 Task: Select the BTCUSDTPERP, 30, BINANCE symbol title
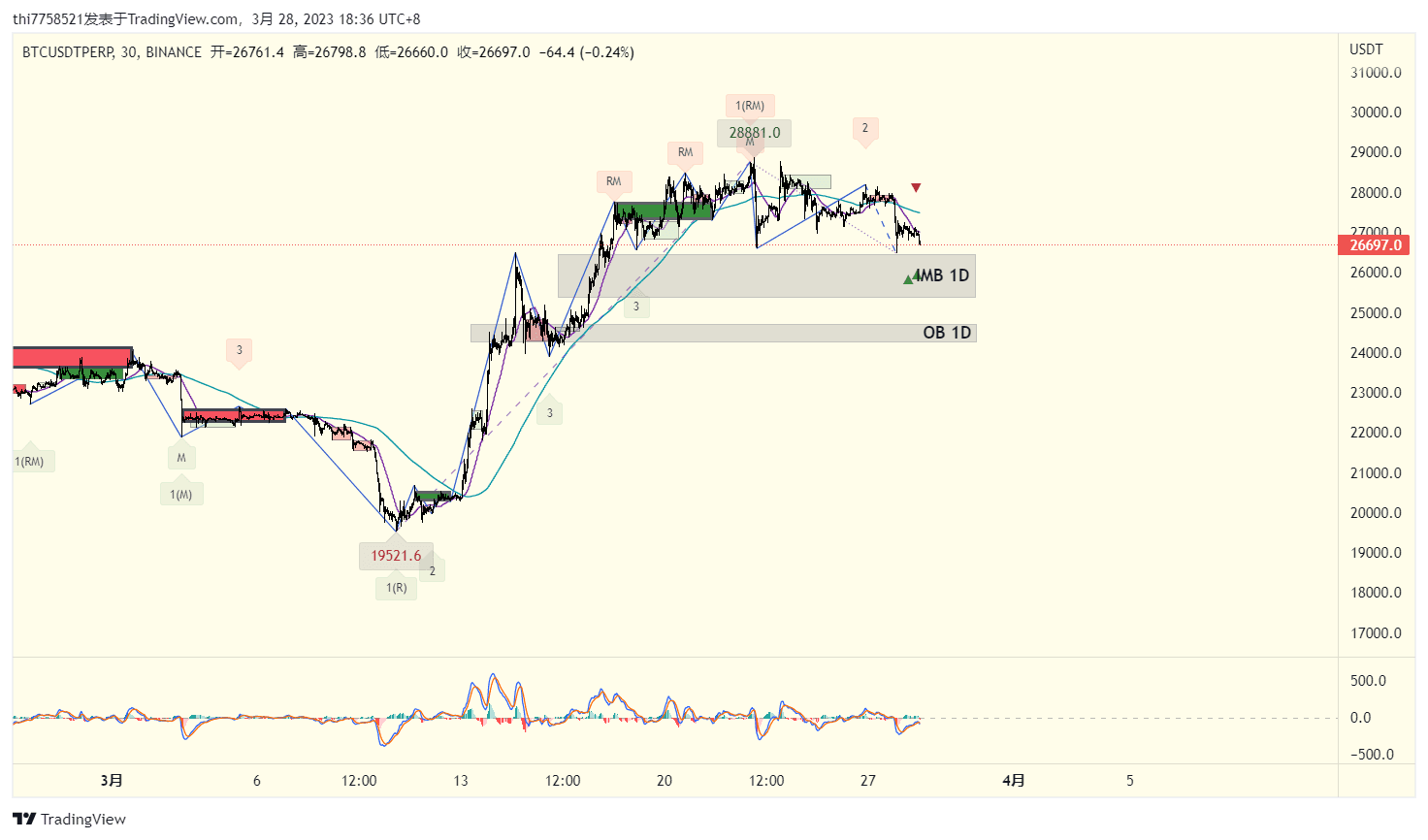112,52
